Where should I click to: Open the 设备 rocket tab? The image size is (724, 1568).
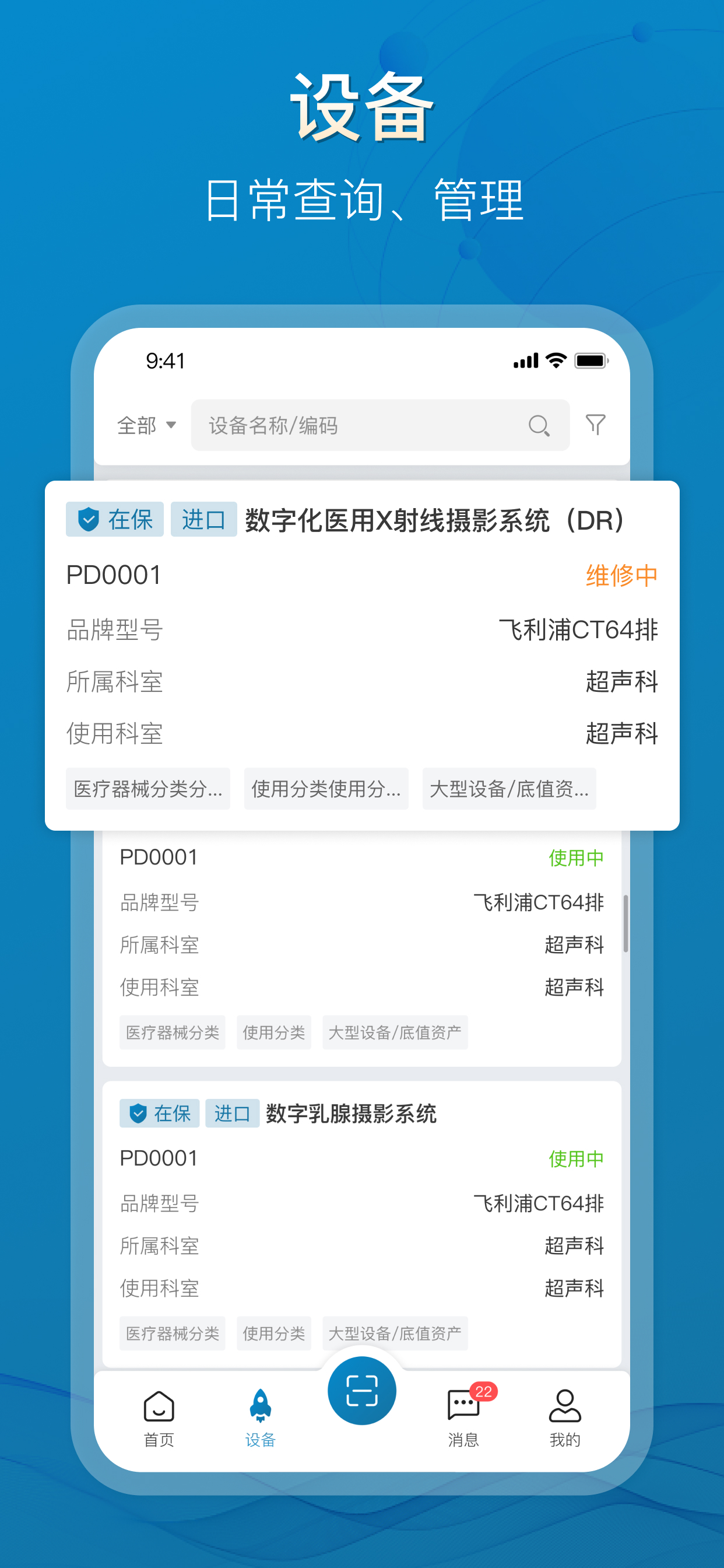(x=261, y=1419)
